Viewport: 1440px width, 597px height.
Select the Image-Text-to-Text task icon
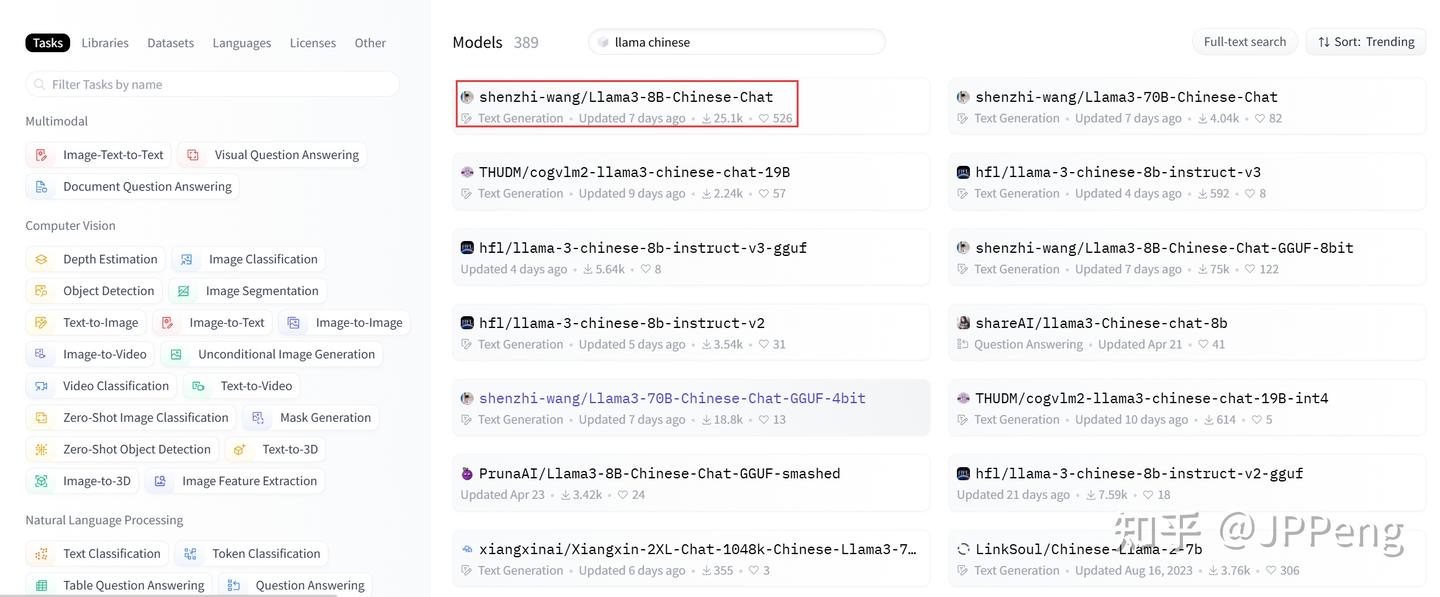(42, 155)
